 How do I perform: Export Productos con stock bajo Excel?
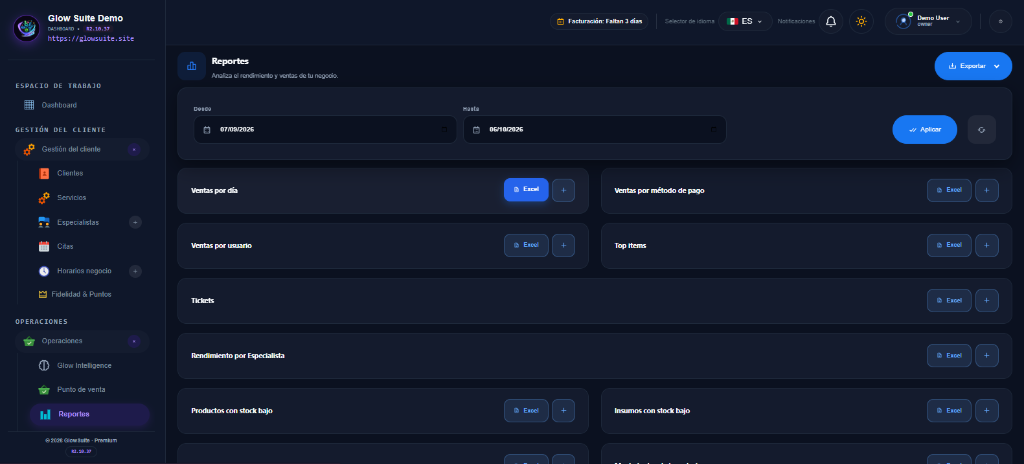click(526, 410)
